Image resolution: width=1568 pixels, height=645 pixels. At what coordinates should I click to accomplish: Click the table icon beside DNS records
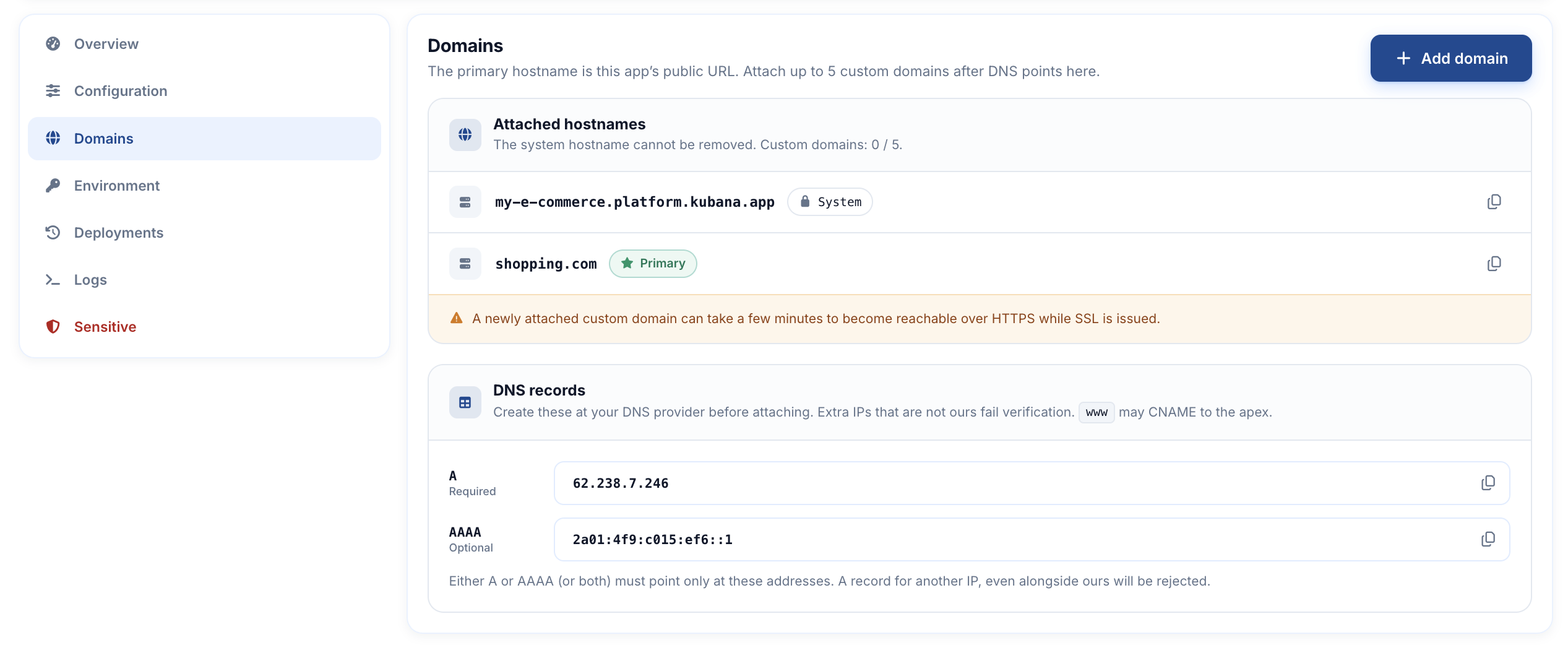pos(465,402)
